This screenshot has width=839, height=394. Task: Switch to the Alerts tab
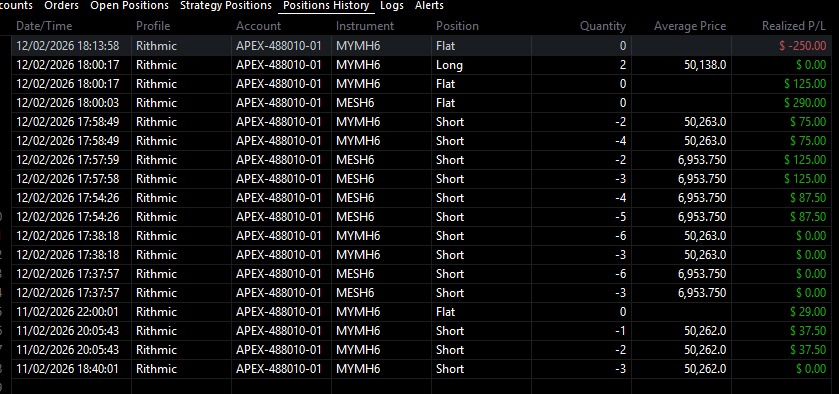429,6
